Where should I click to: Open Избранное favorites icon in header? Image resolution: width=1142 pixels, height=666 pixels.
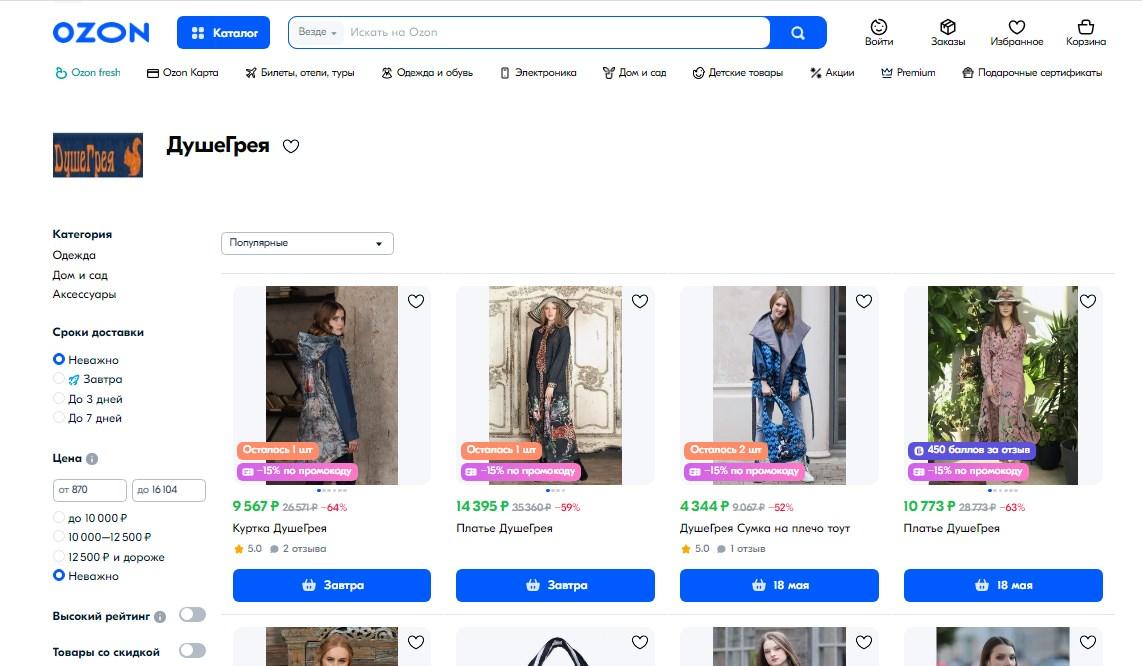click(1016, 33)
